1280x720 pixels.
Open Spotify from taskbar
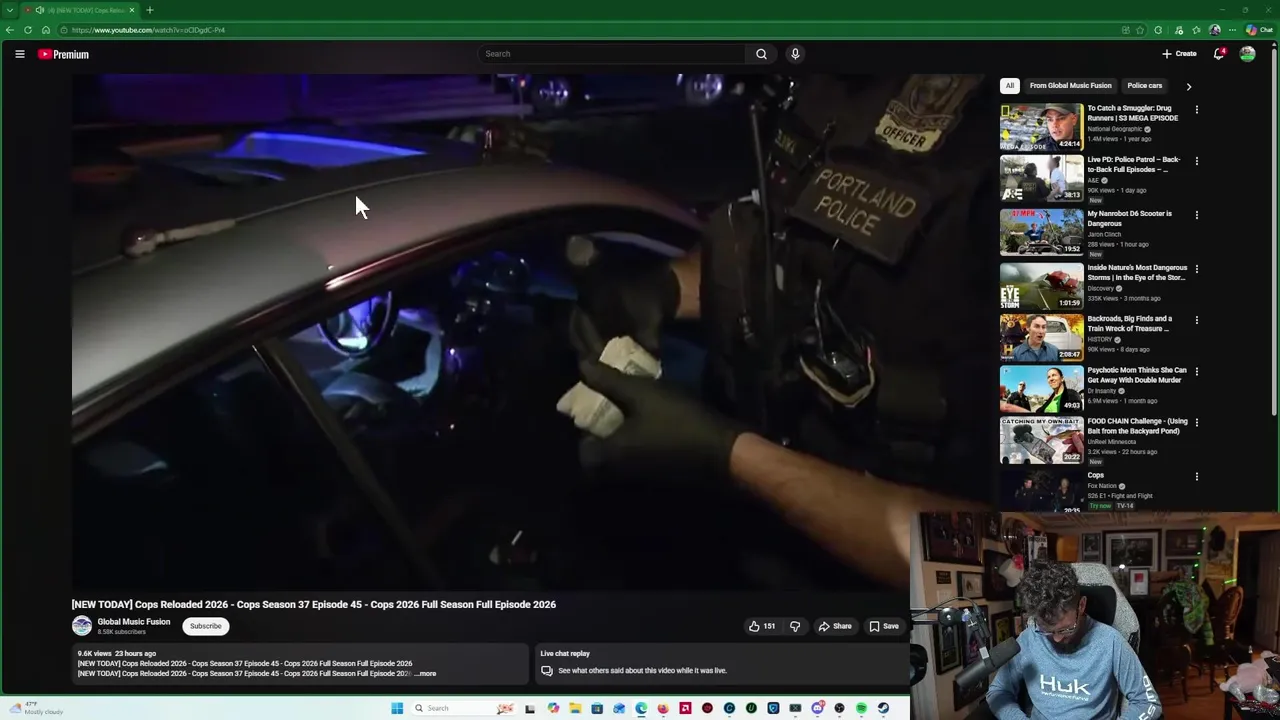pos(861,708)
